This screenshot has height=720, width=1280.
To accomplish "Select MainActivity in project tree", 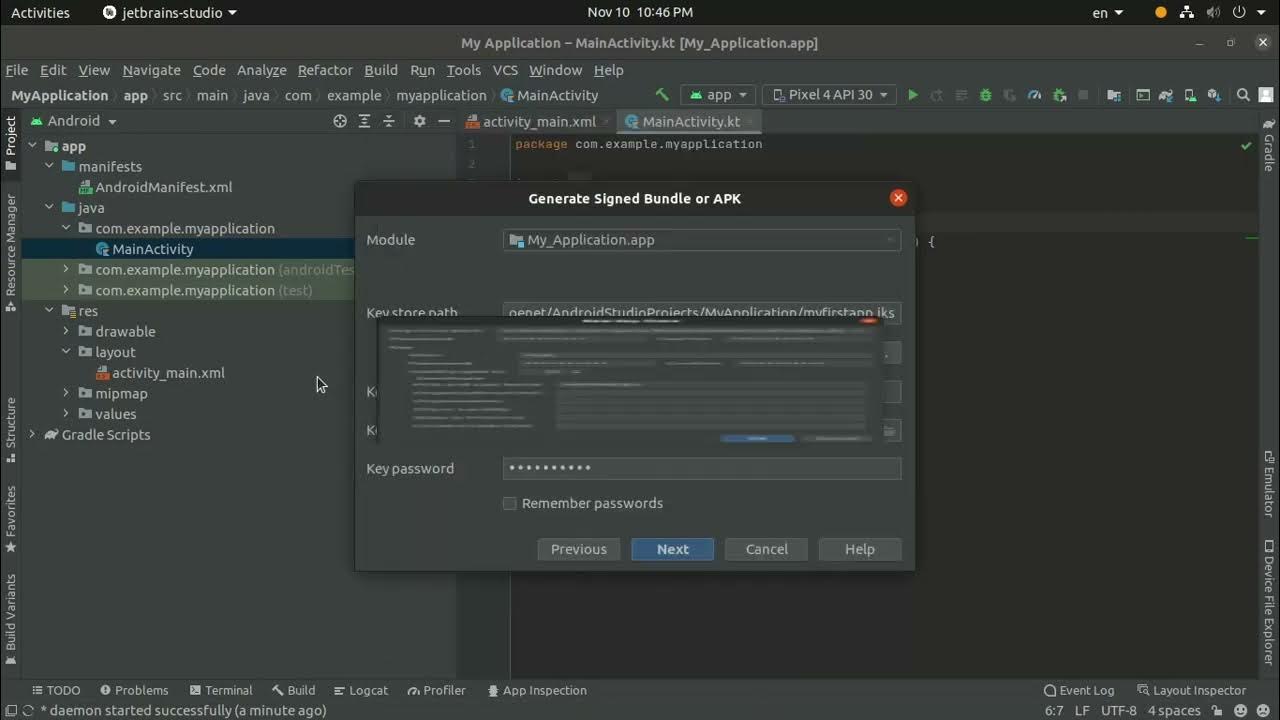I will [144, 249].
